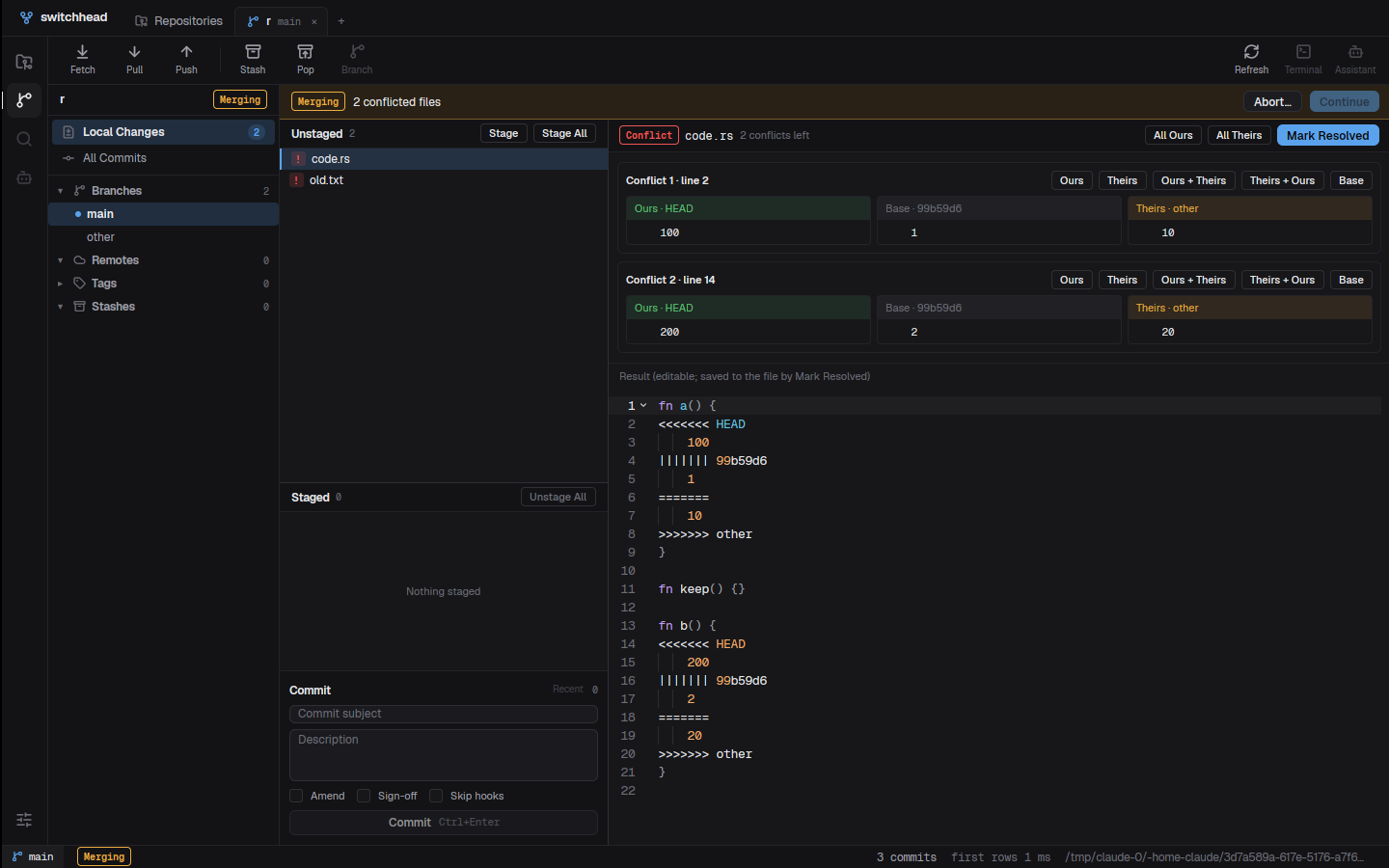Collapse the Branches section
1389x868 pixels.
(x=60, y=191)
